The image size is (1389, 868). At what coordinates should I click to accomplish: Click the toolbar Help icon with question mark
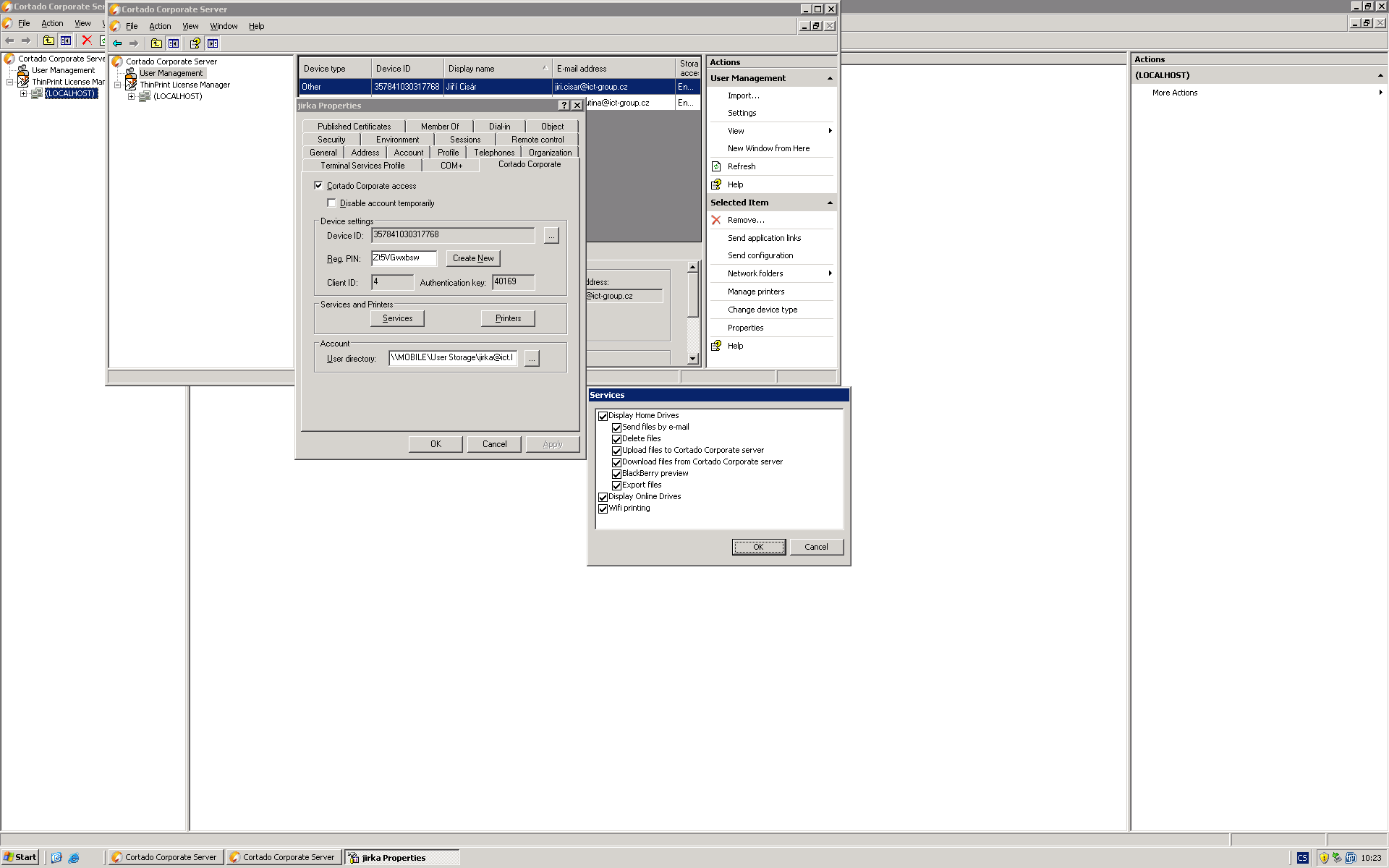coord(195,43)
